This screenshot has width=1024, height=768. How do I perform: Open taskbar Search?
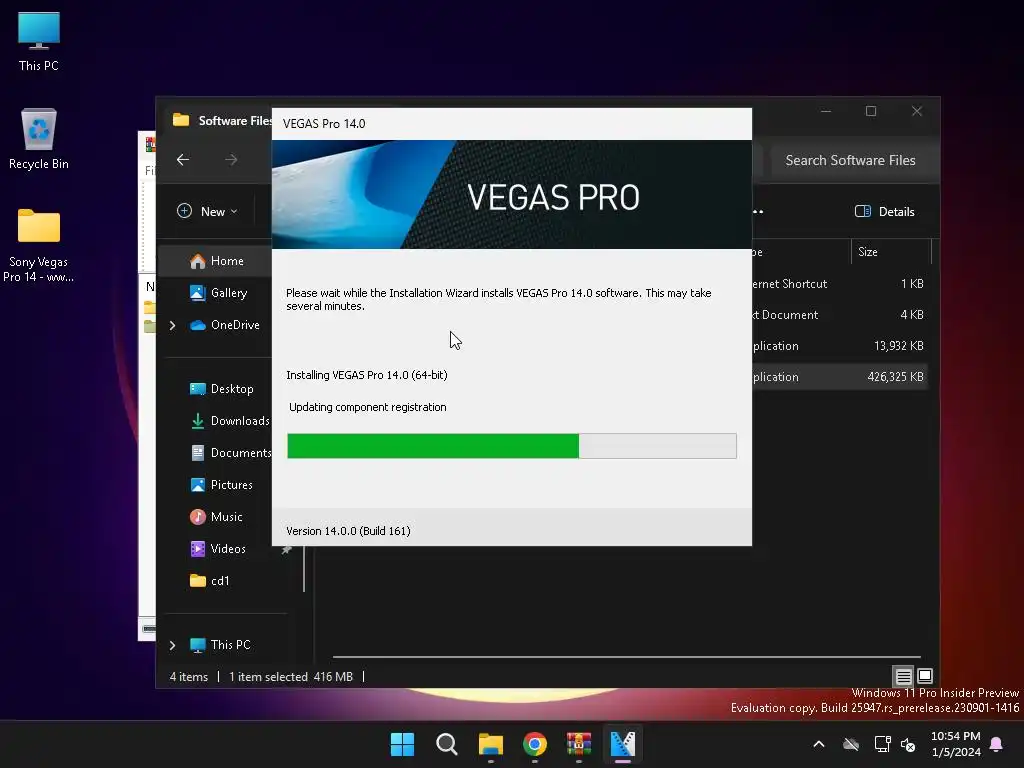447,744
